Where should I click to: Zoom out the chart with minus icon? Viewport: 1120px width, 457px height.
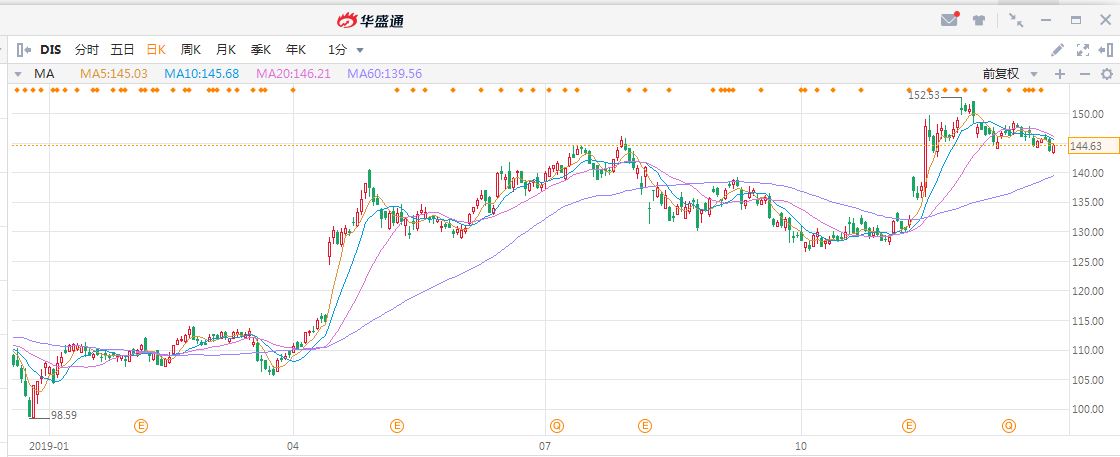click(1083, 74)
